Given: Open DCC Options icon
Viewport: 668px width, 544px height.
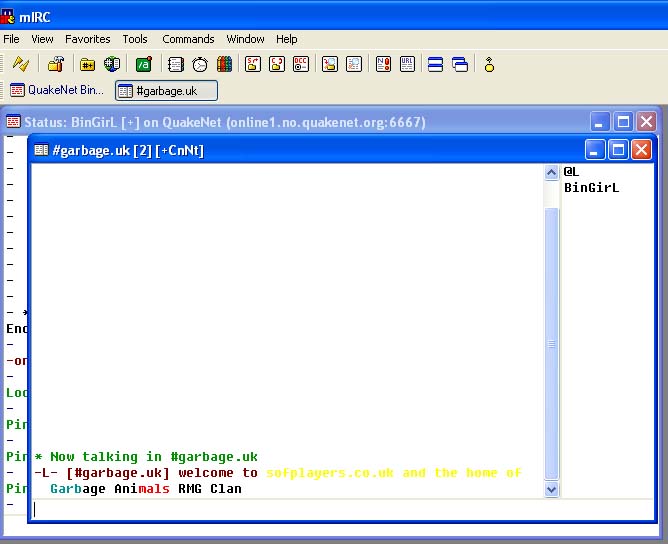Looking at the screenshot, I should [301, 64].
